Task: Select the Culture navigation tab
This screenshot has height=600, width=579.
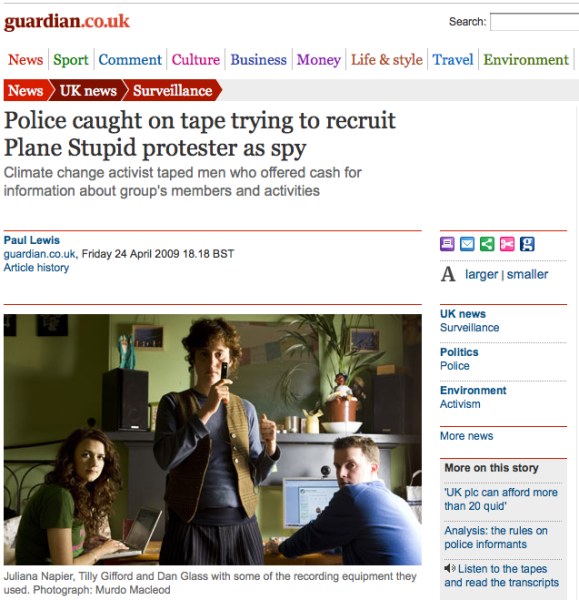Action: (x=196, y=60)
